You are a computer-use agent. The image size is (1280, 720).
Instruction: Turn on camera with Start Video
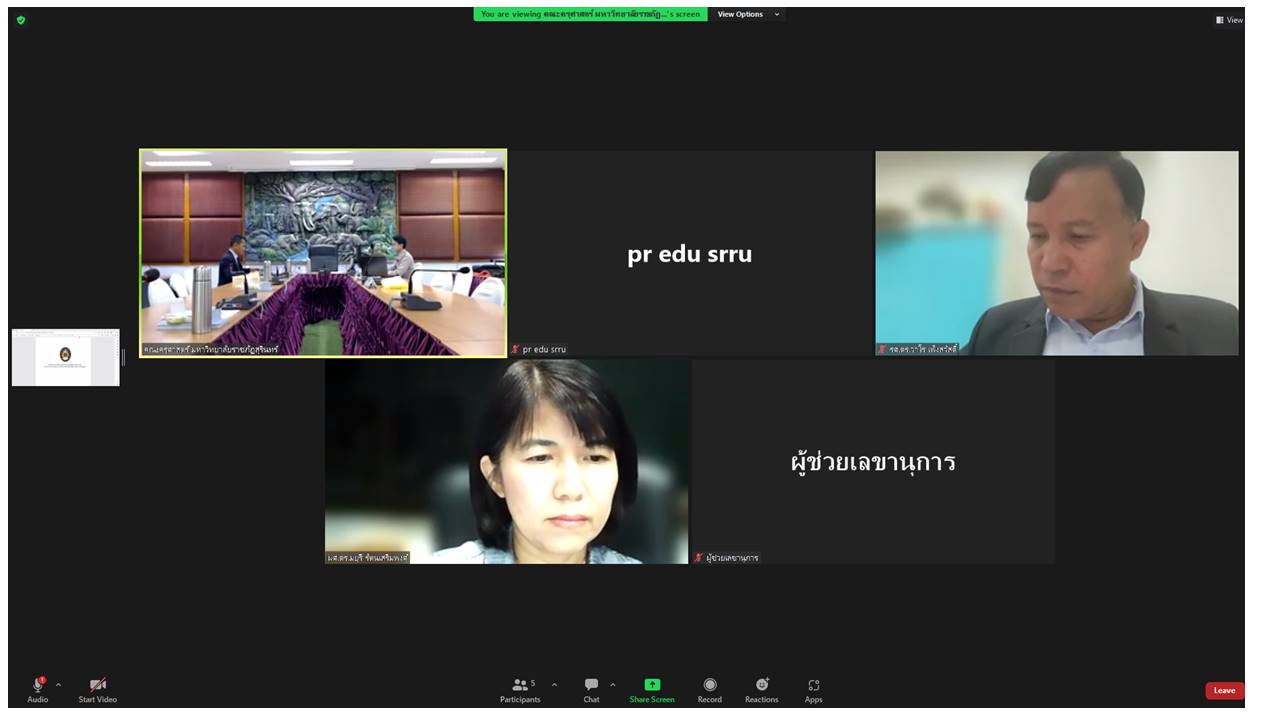point(98,685)
